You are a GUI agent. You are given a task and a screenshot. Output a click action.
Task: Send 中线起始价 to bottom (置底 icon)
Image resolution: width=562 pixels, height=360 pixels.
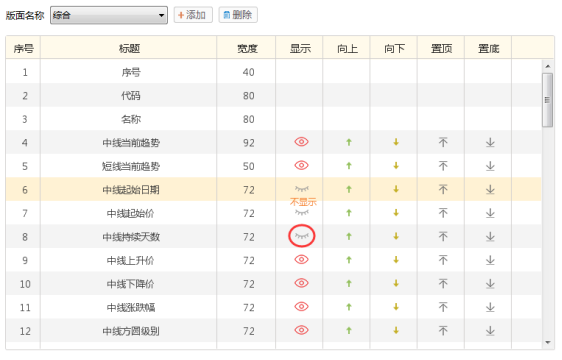point(490,213)
